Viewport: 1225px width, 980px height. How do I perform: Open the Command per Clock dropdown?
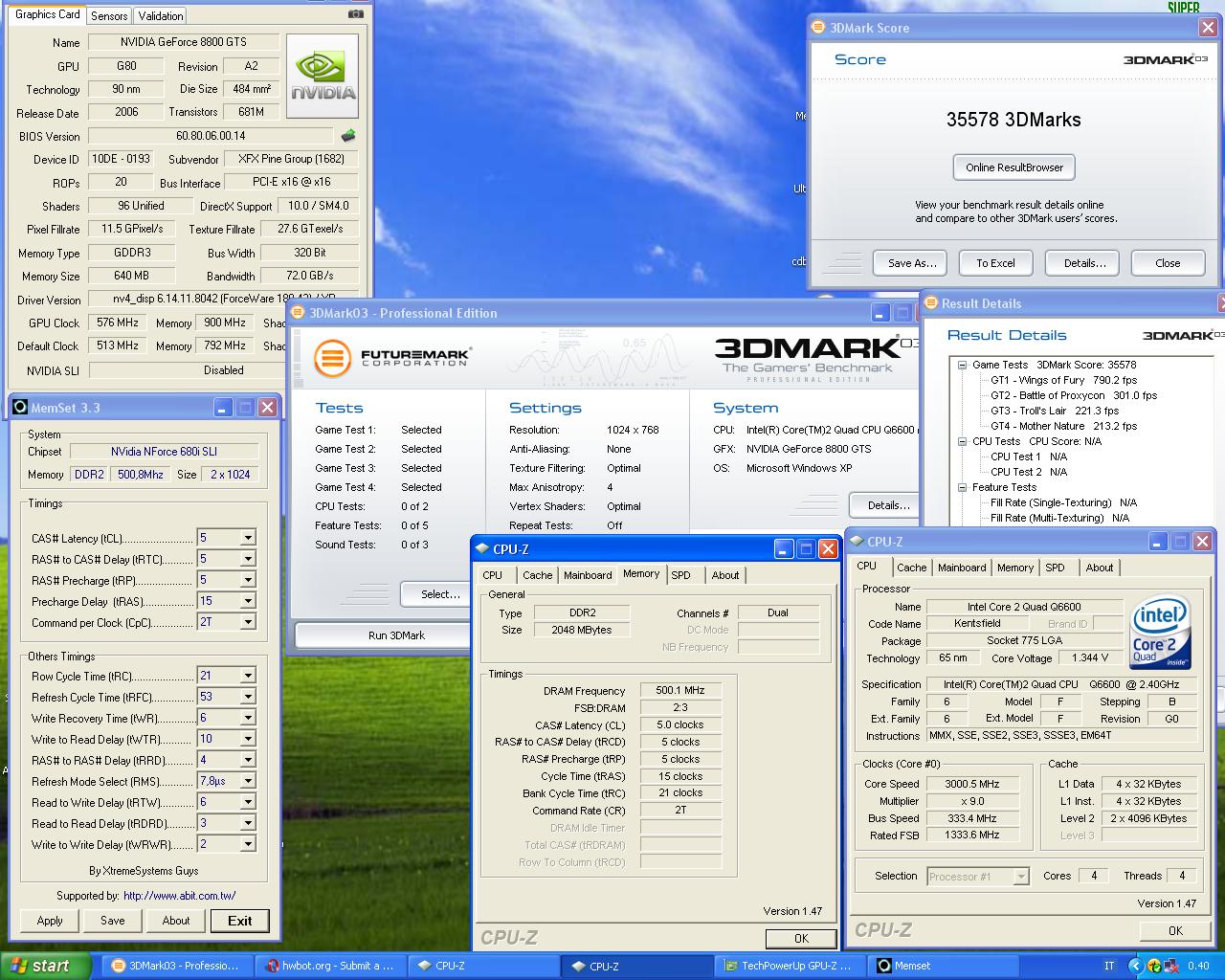pos(248,622)
